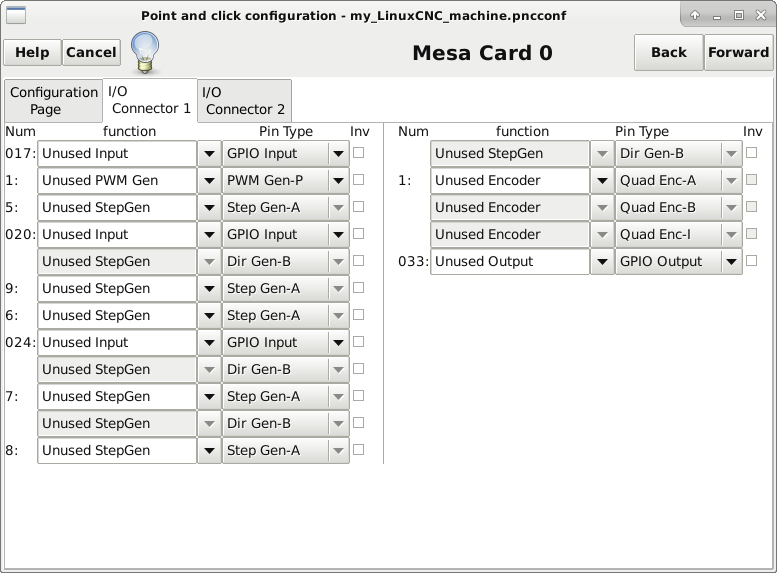Toggle Inv checkbox for row 6 StepGen
This screenshot has width=777, height=573.
coord(358,314)
